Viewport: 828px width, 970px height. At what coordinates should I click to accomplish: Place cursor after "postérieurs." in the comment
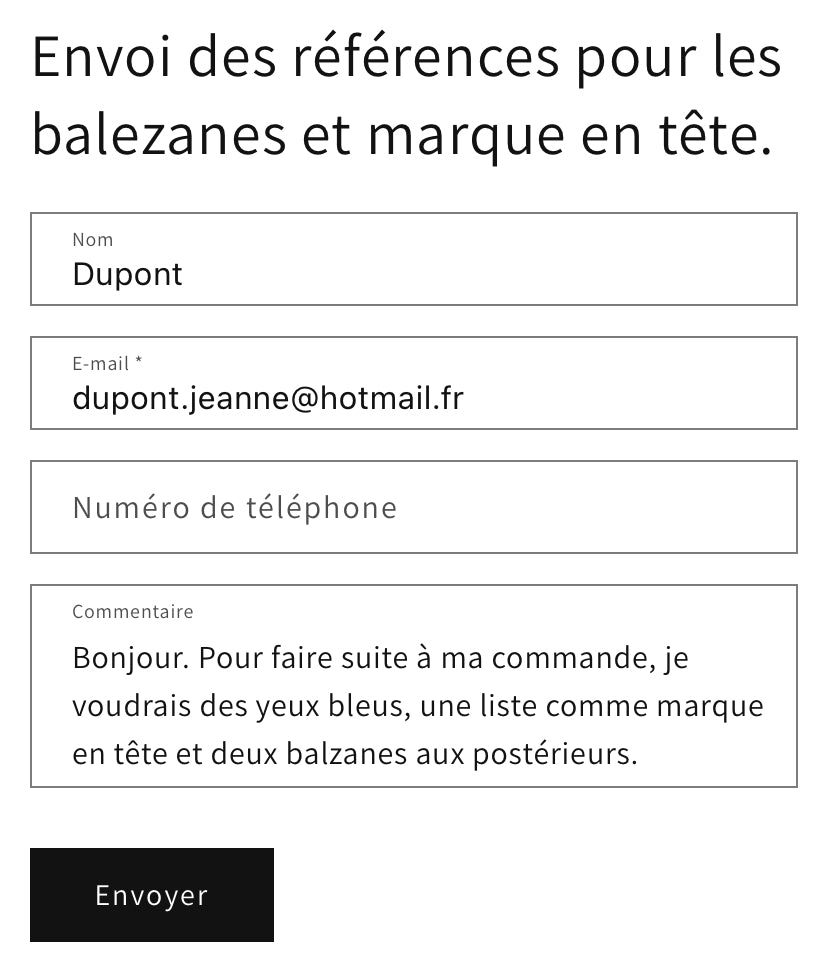(638, 754)
